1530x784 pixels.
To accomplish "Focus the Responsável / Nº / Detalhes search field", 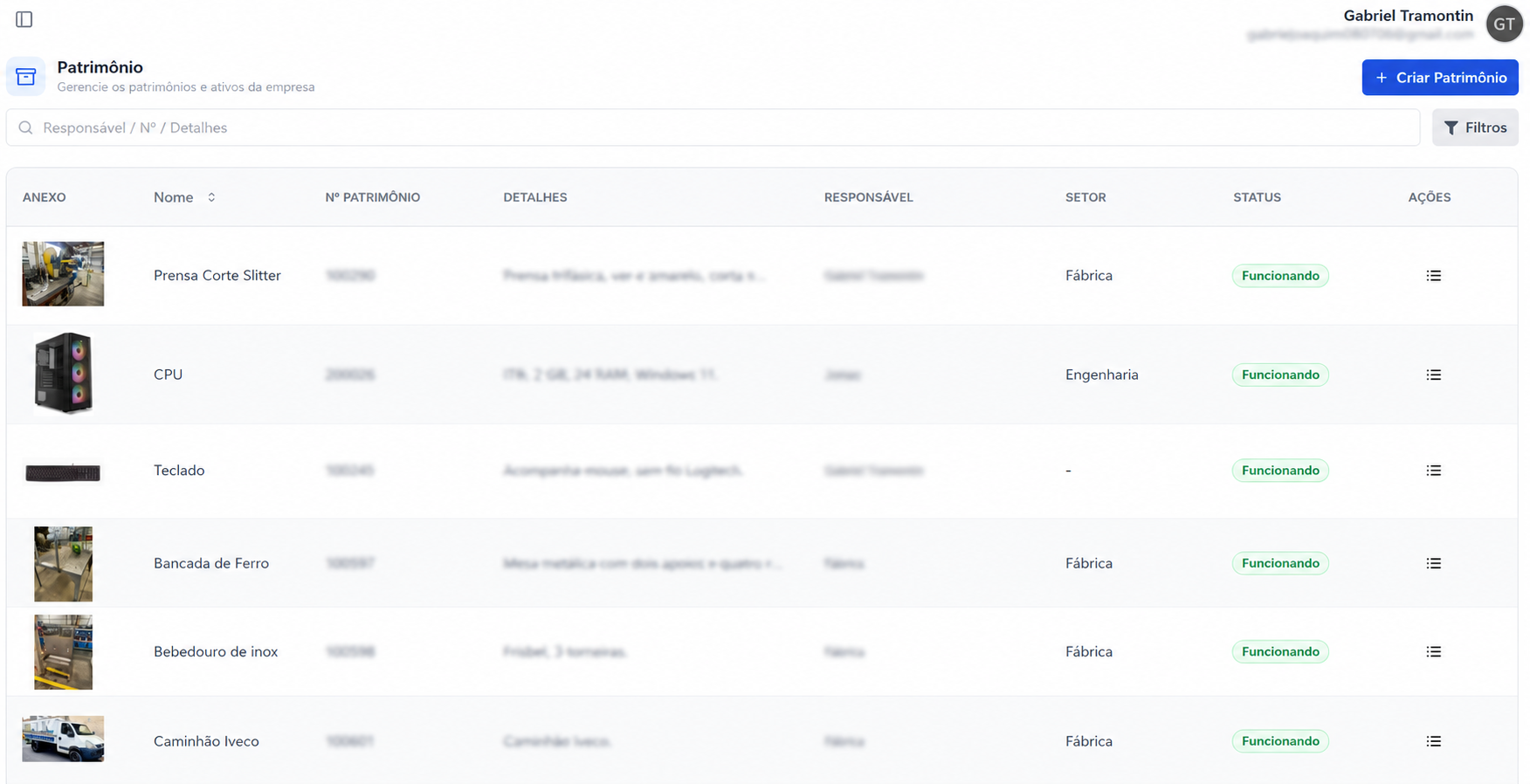I will pos(713,127).
